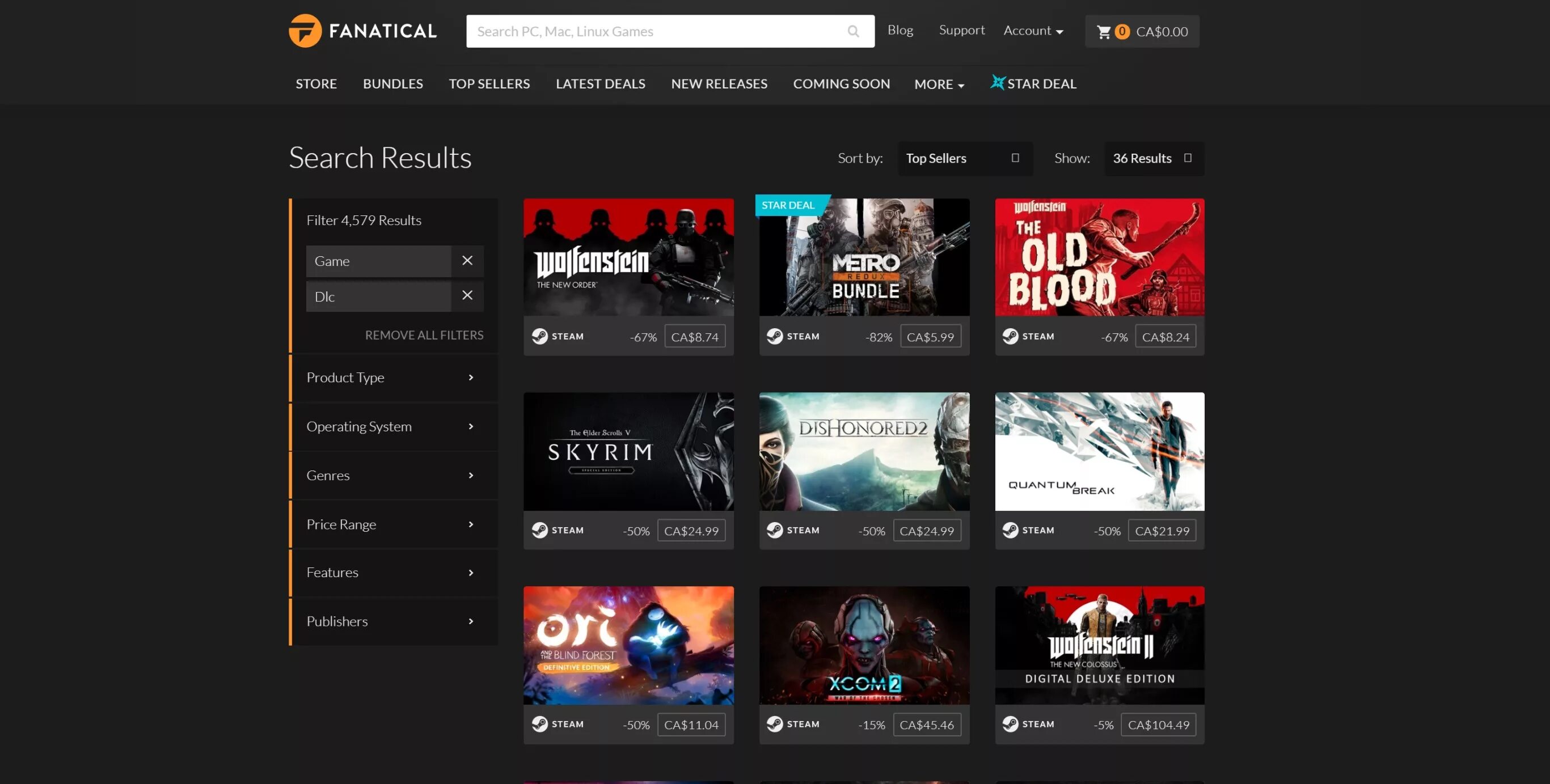Click Steam icon on Skyrim card
The image size is (1550, 784).
(539, 530)
